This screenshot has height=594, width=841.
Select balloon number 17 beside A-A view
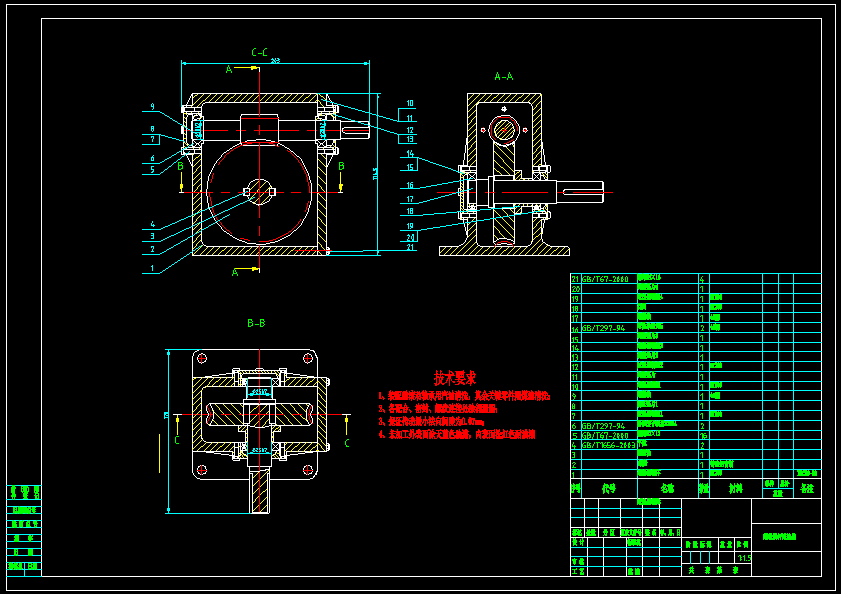click(x=410, y=199)
